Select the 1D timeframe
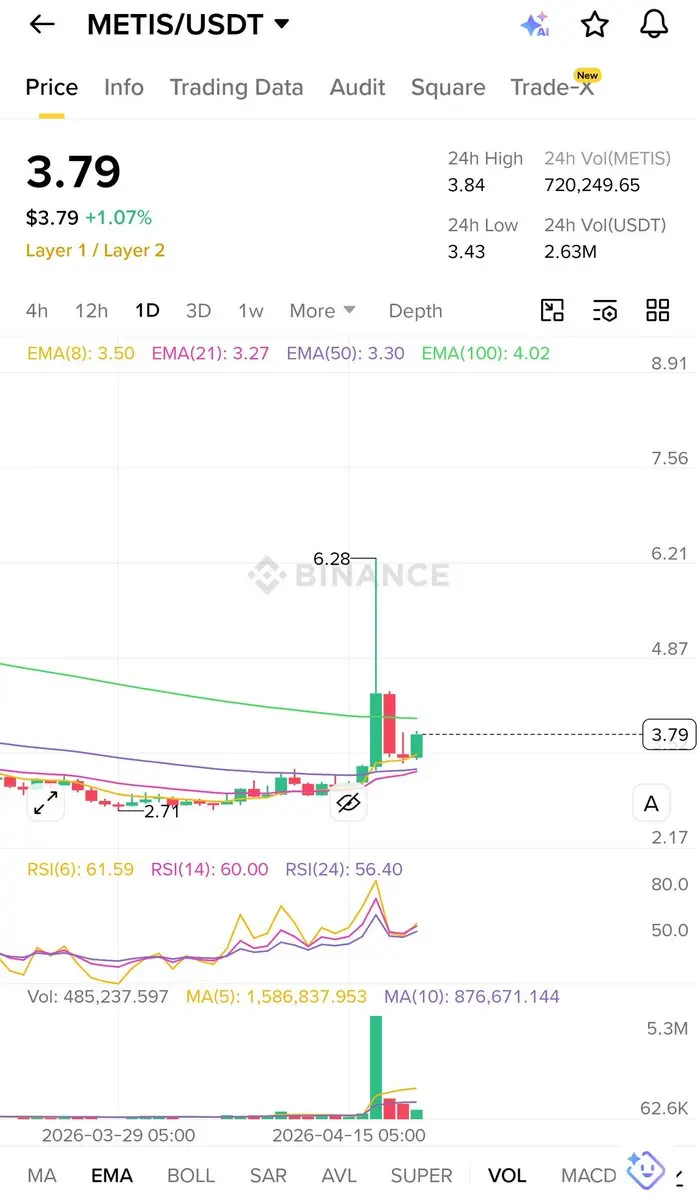 [x=147, y=311]
